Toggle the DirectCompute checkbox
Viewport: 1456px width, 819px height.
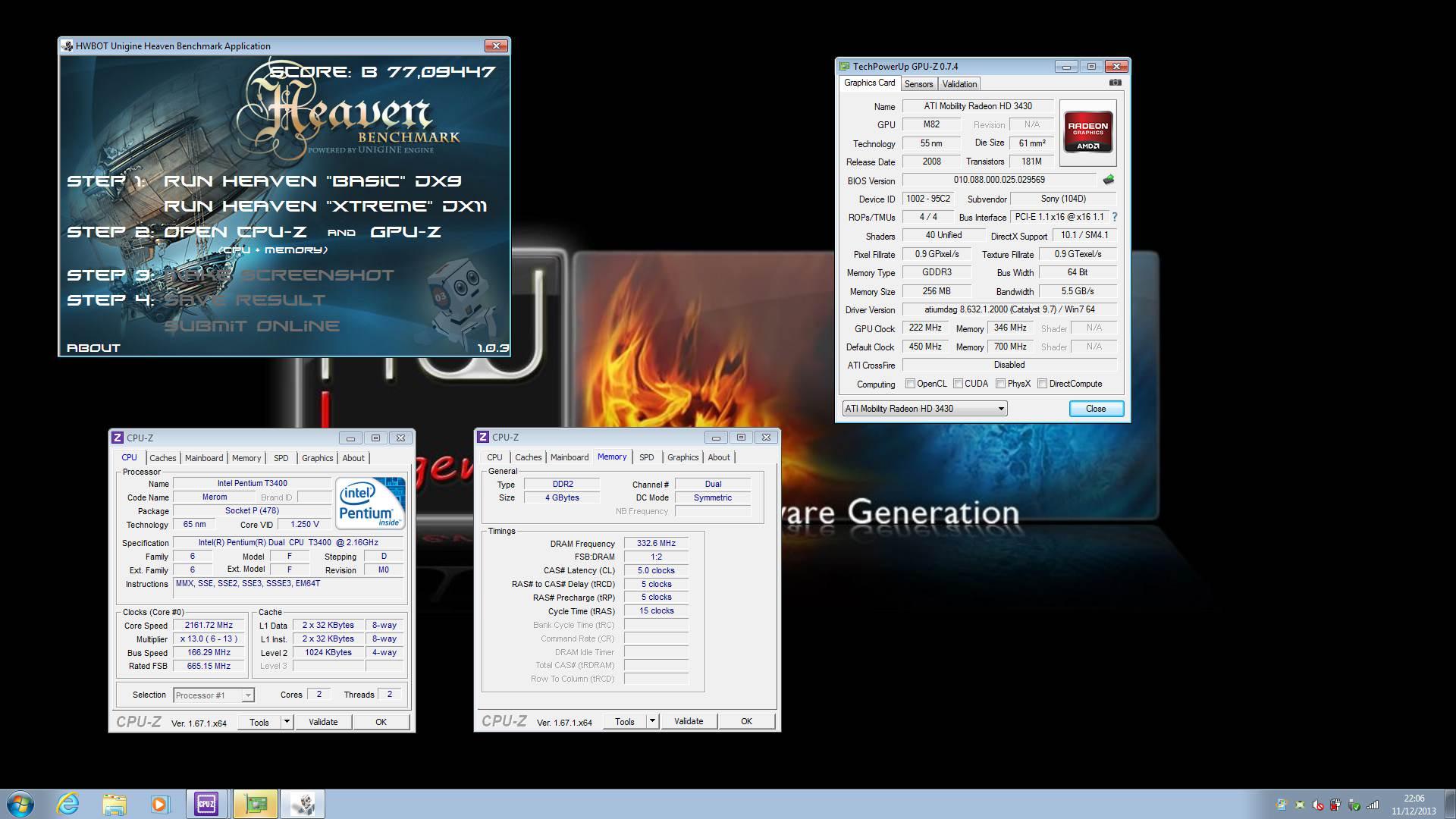click(1042, 384)
